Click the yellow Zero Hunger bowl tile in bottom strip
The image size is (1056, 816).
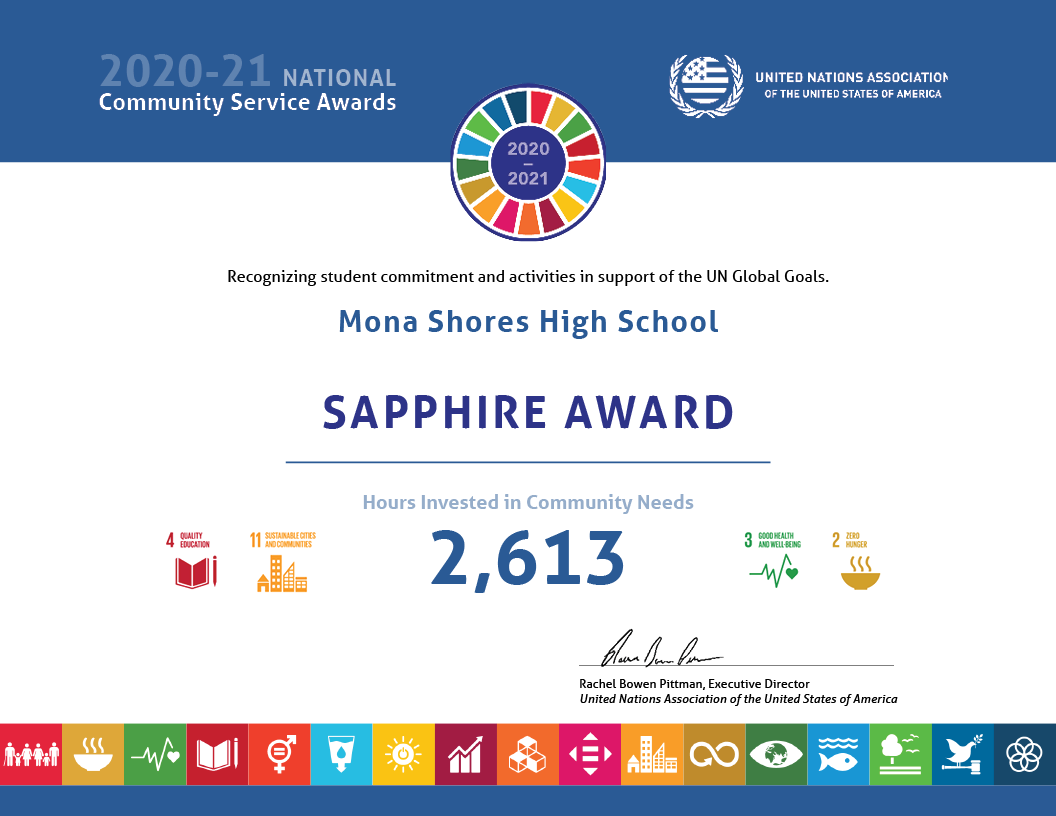point(93,754)
